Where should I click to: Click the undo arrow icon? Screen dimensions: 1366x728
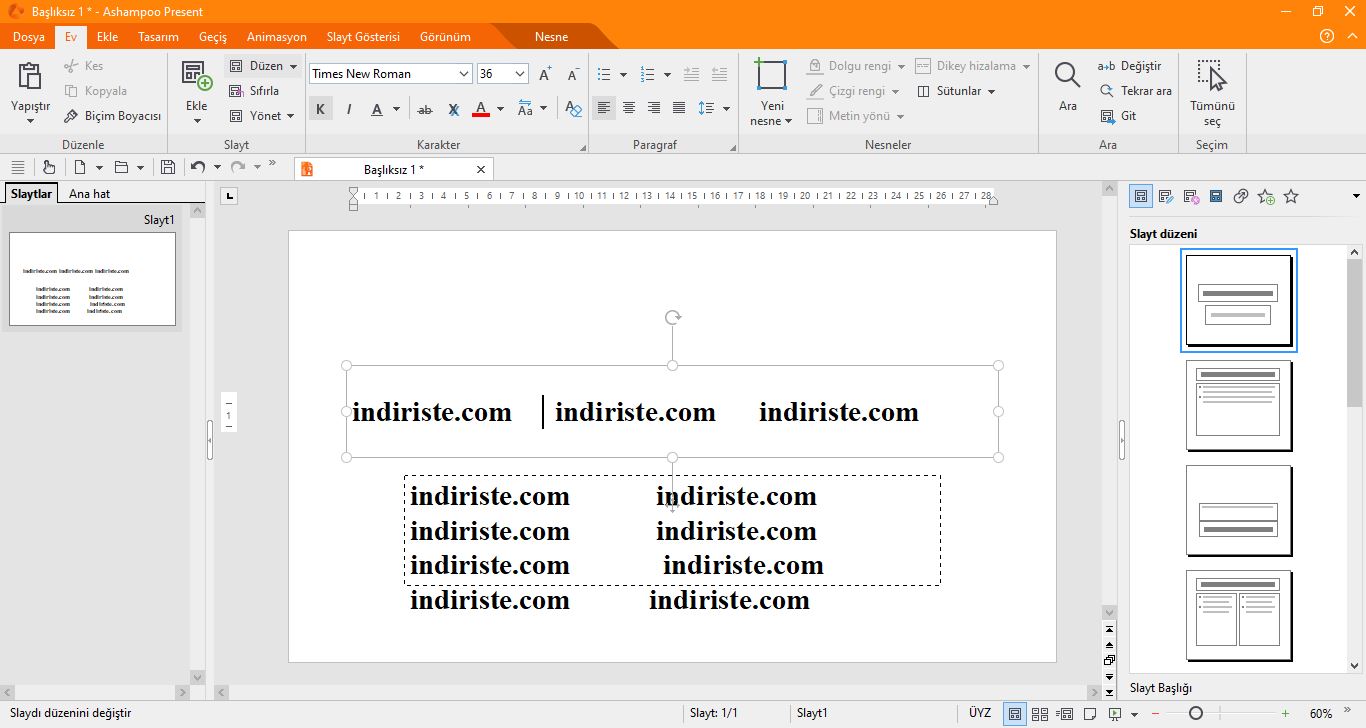point(198,167)
